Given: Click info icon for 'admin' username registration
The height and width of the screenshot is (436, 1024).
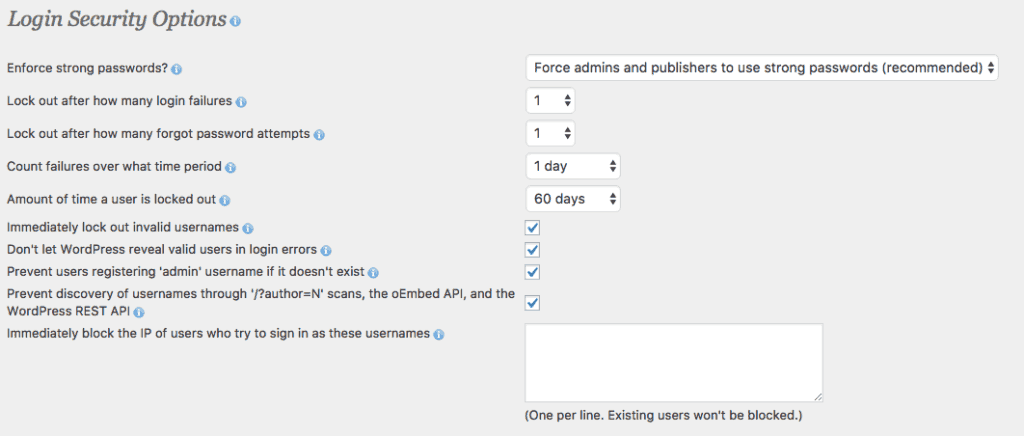Looking at the screenshot, I should pyautogui.click(x=373, y=272).
